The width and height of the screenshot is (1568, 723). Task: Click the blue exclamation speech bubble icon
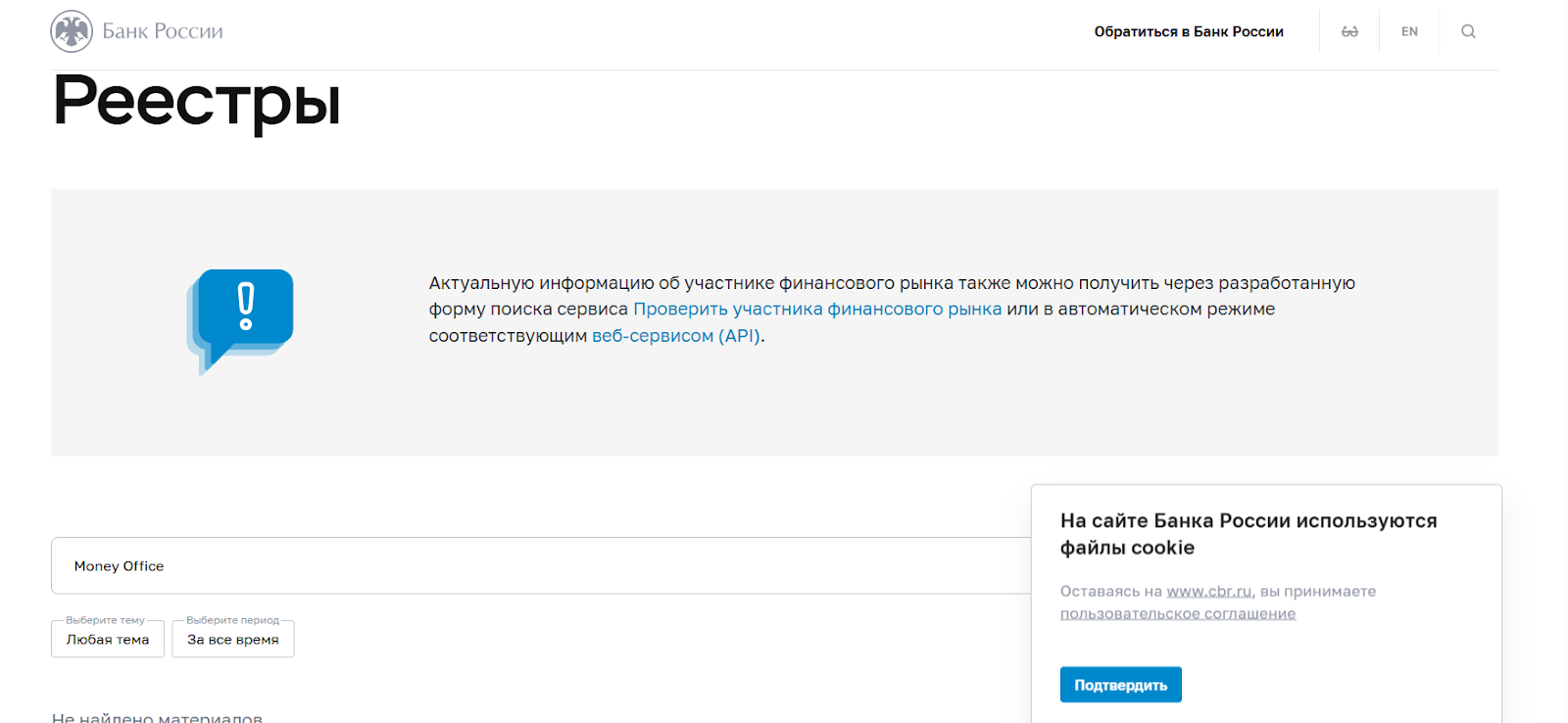coord(241,319)
